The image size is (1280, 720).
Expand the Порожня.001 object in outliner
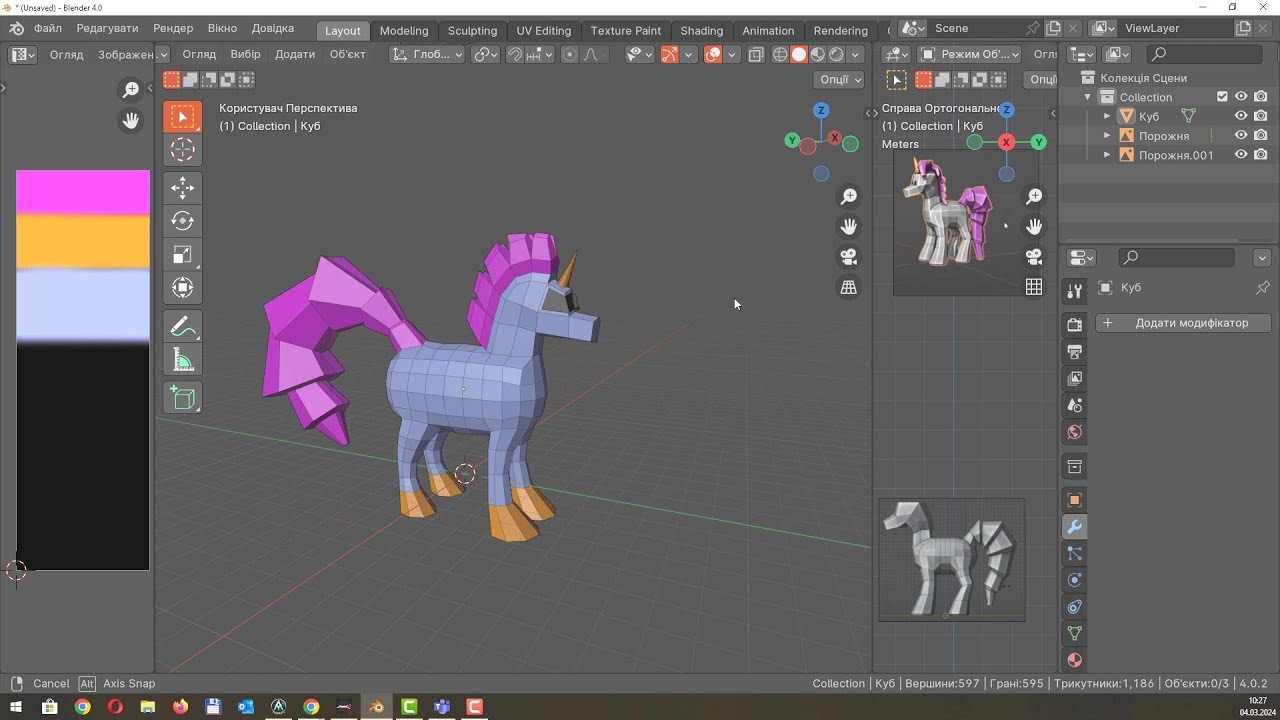(x=1107, y=155)
